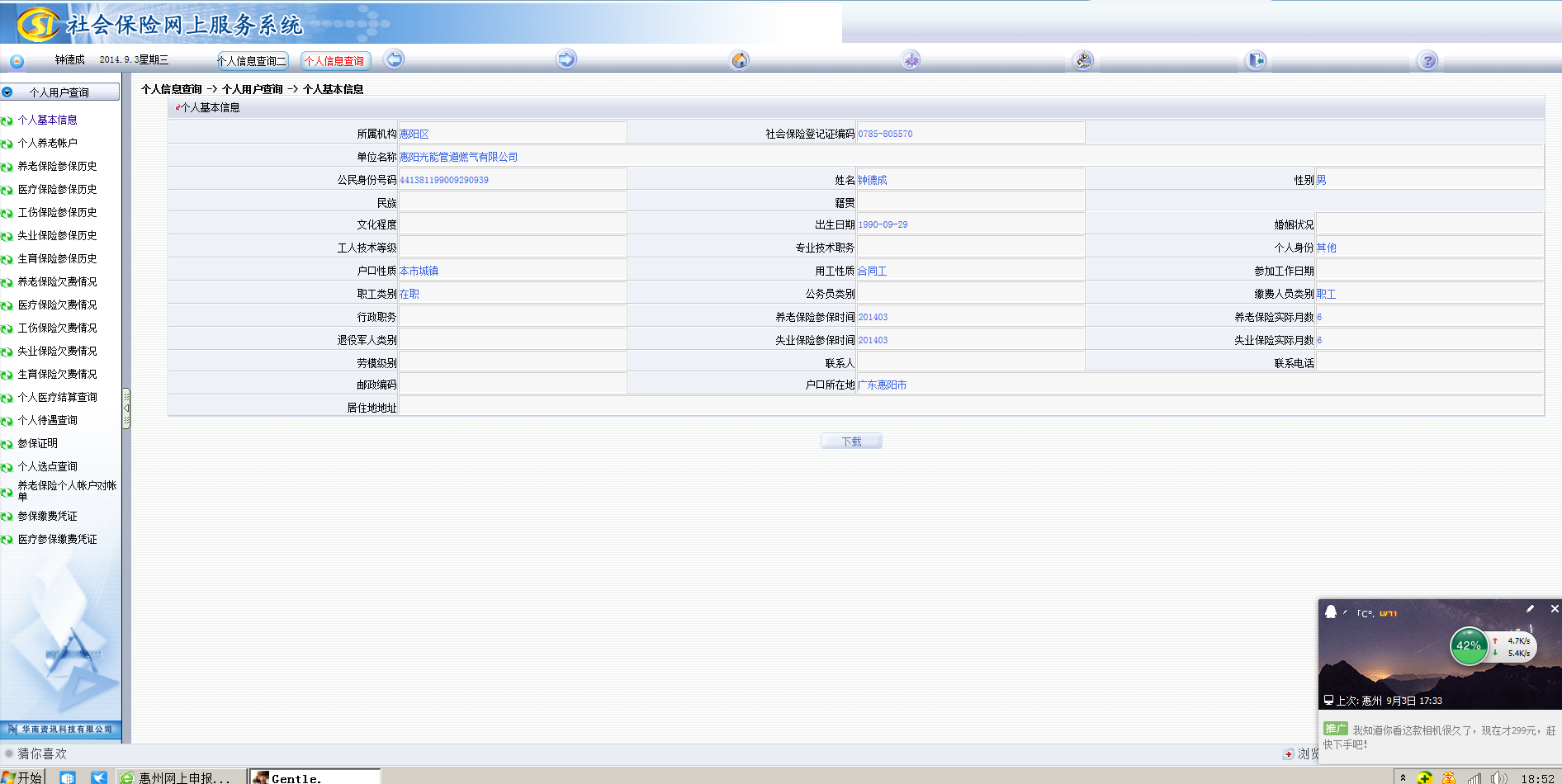Open 参保证明 in sidebar menu
Screen dimensions: 1562x784
[38, 443]
